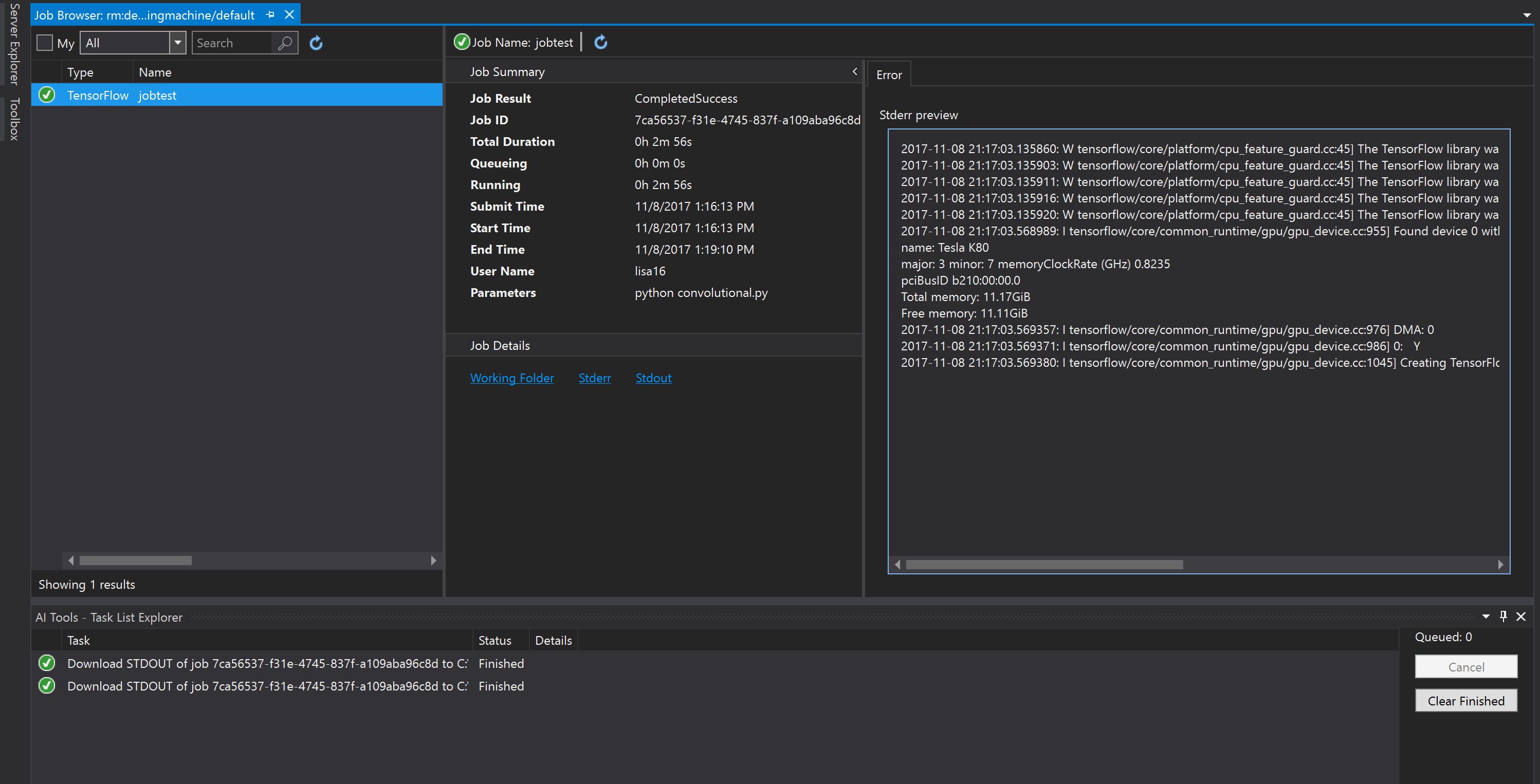The height and width of the screenshot is (784, 1540).
Task: Enable the My jobs checkbox
Action: pos(45,43)
